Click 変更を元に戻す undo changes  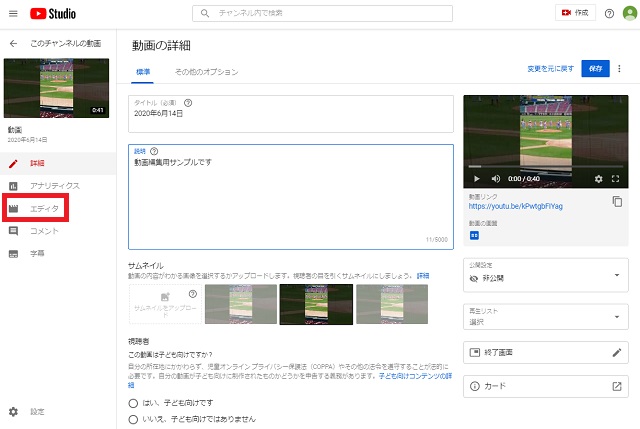click(551, 69)
